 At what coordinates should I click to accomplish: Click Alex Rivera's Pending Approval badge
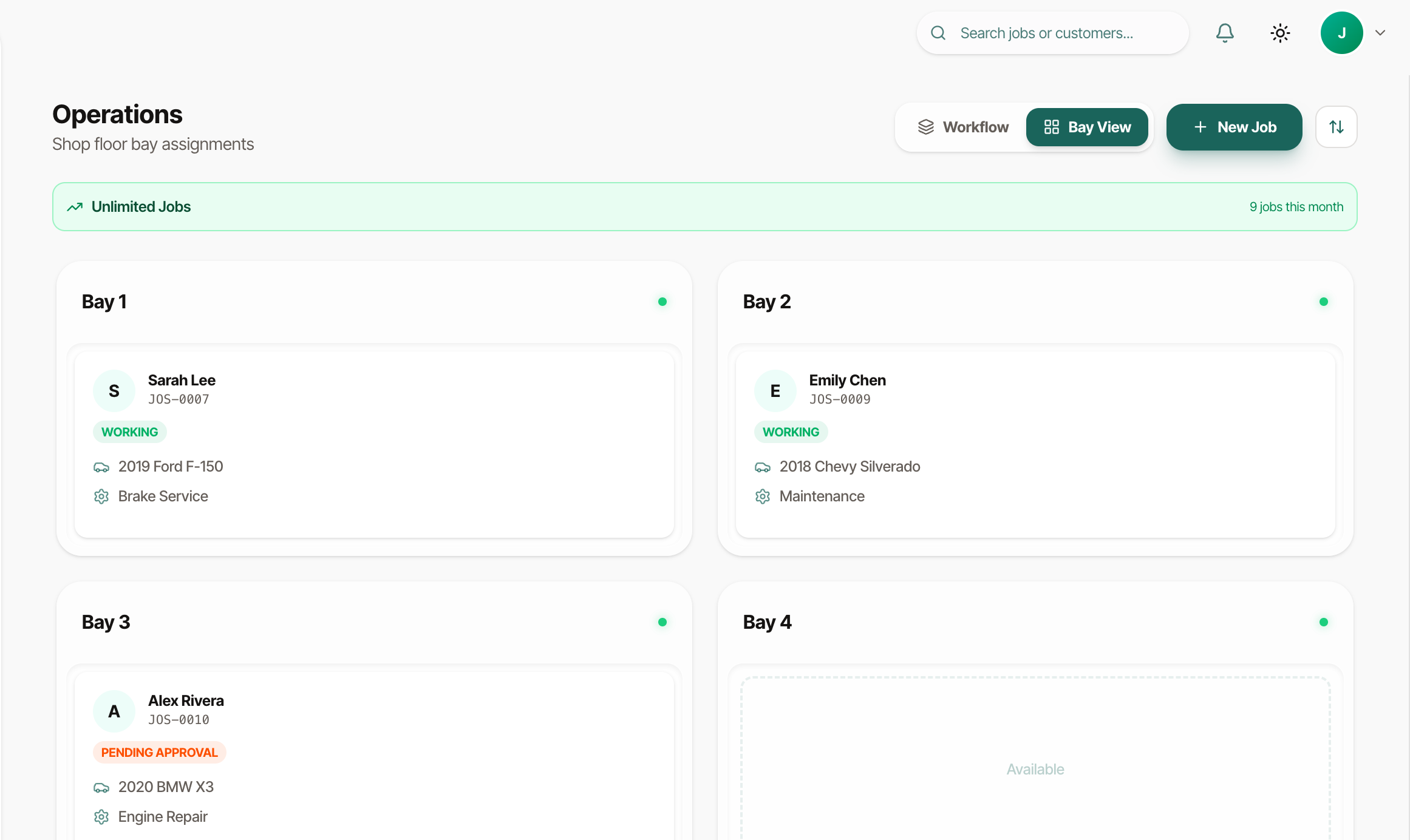pos(159,753)
